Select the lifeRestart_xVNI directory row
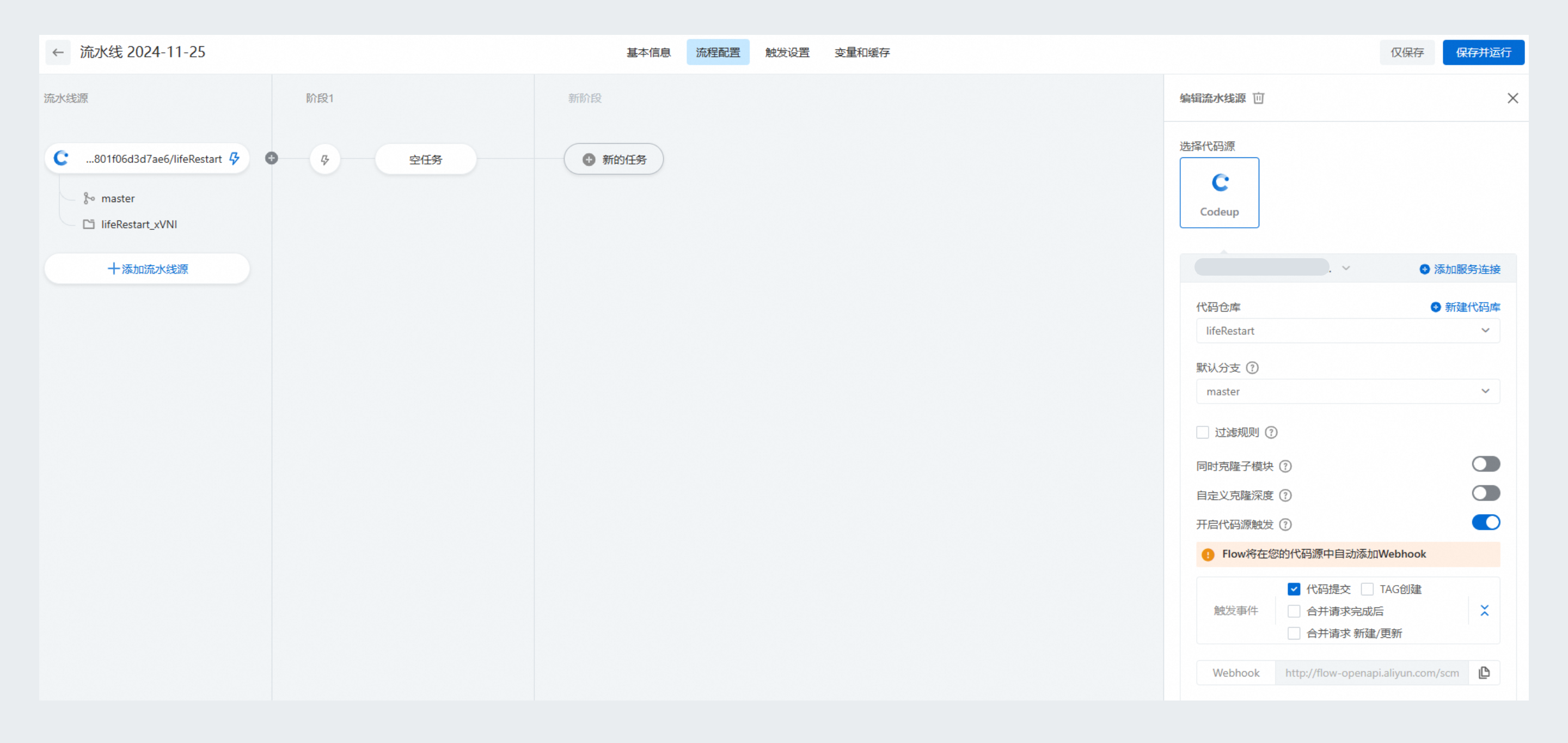The height and width of the screenshot is (743, 1568). coord(130,224)
